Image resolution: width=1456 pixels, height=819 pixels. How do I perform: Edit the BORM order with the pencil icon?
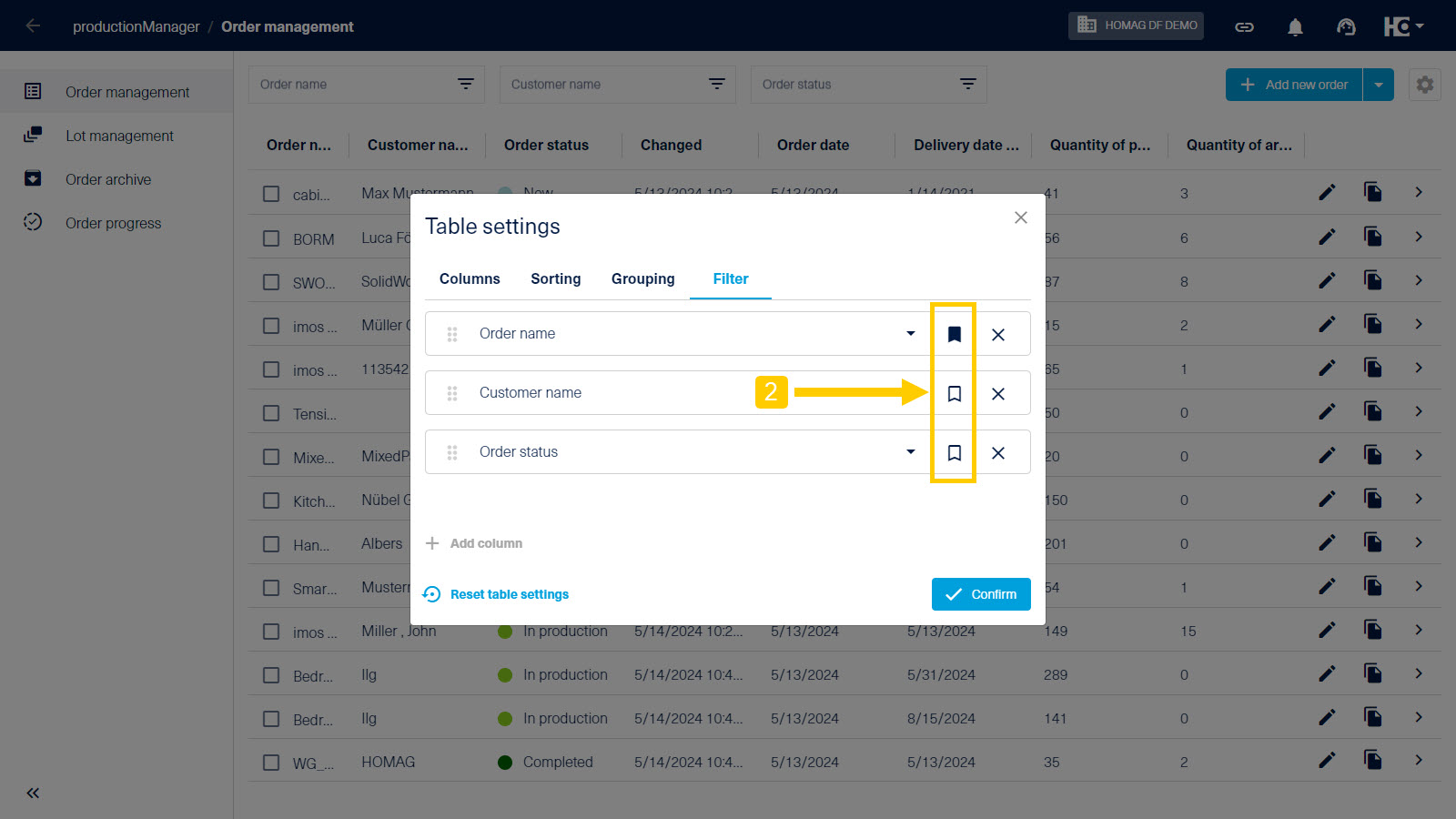[1327, 237]
